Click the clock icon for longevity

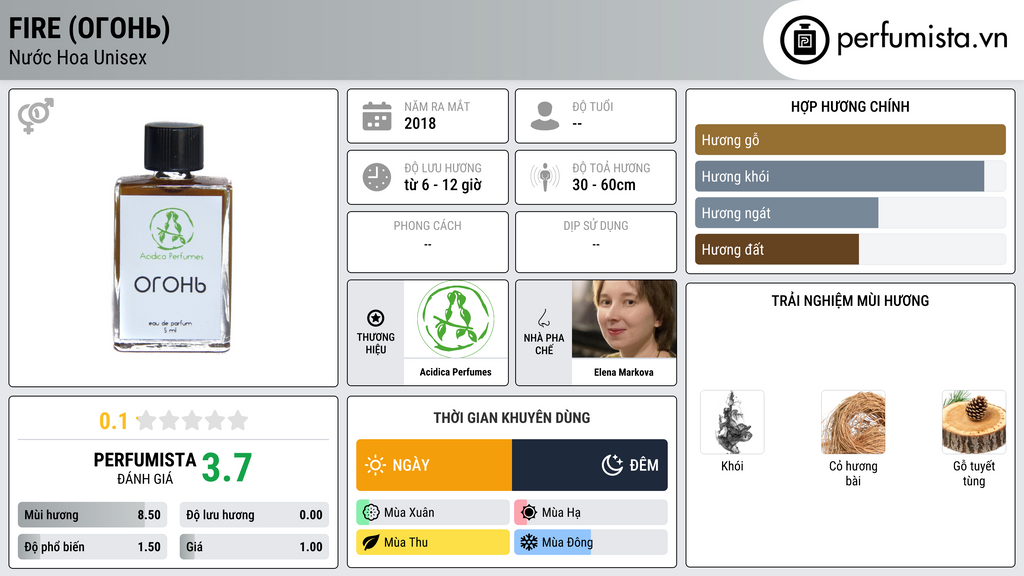click(377, 177)
